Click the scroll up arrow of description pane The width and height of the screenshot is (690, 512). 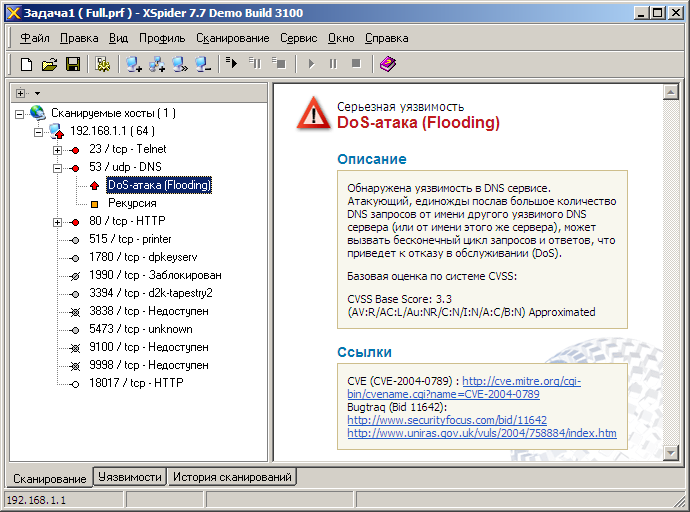671,92
